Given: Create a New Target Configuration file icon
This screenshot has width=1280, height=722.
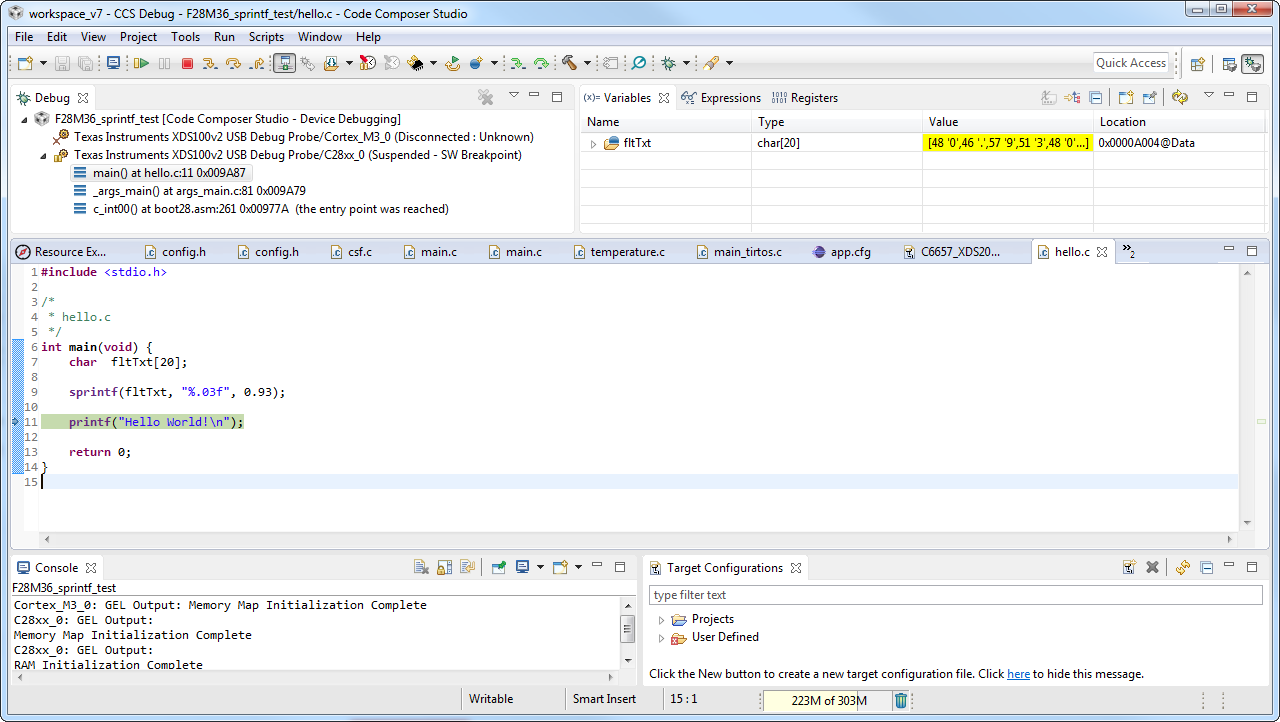Looking at the screenshot, I should pyautogui.click(x=1128, y=567).
